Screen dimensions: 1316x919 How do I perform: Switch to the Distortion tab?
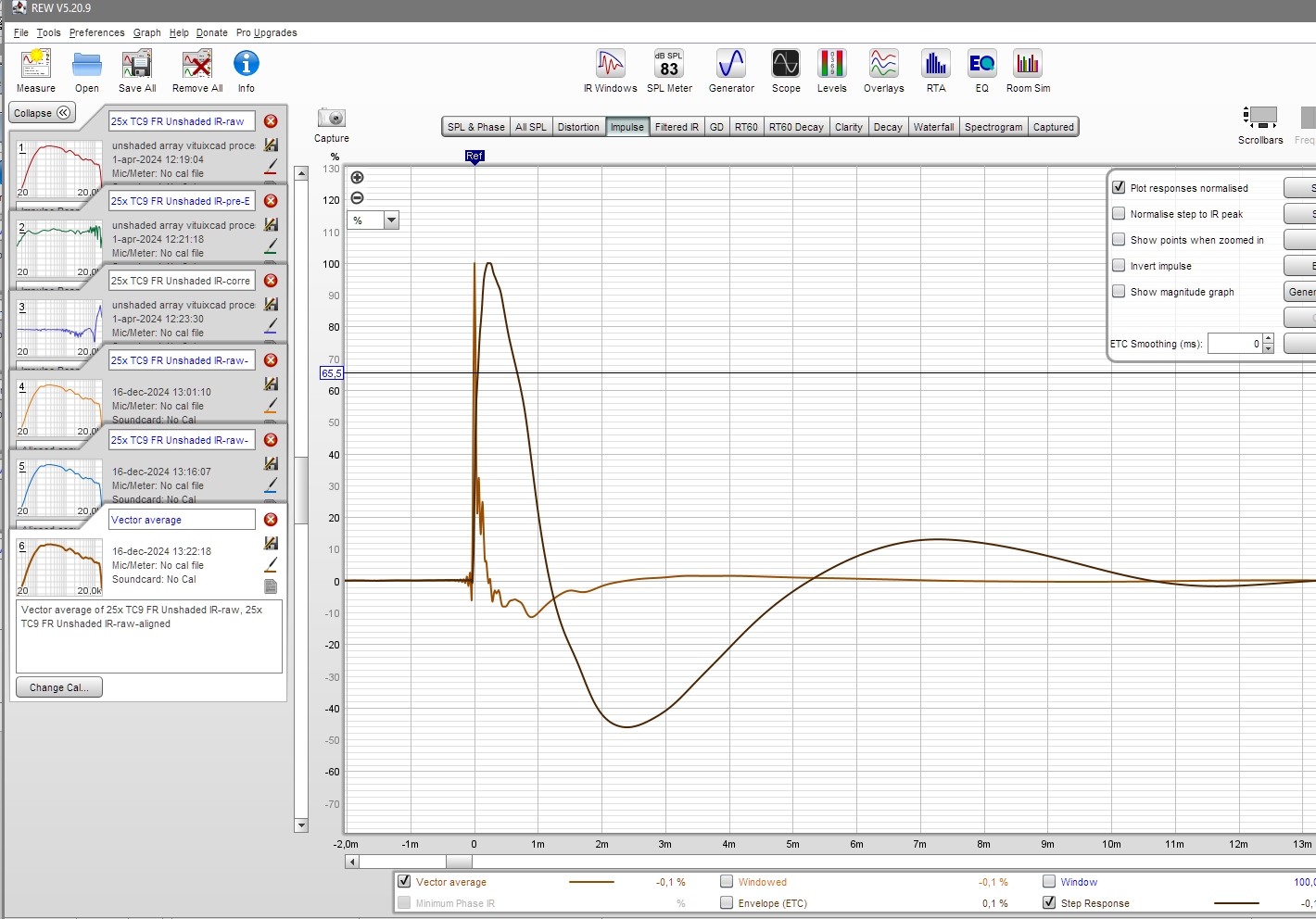578,127
